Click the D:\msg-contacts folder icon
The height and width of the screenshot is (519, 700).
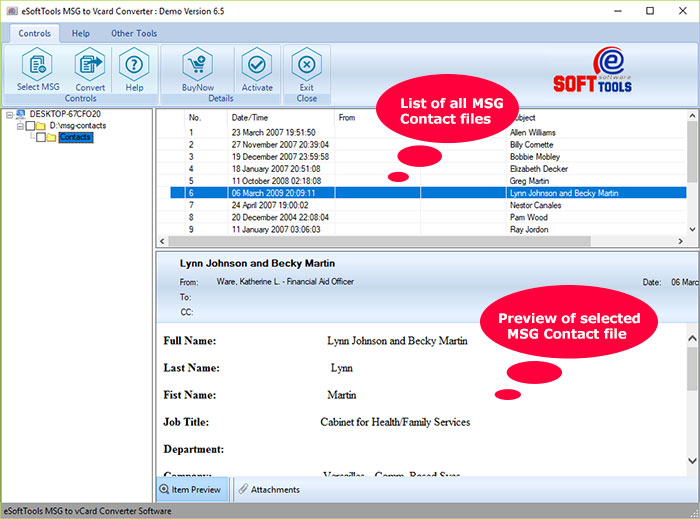click(41, 126)
